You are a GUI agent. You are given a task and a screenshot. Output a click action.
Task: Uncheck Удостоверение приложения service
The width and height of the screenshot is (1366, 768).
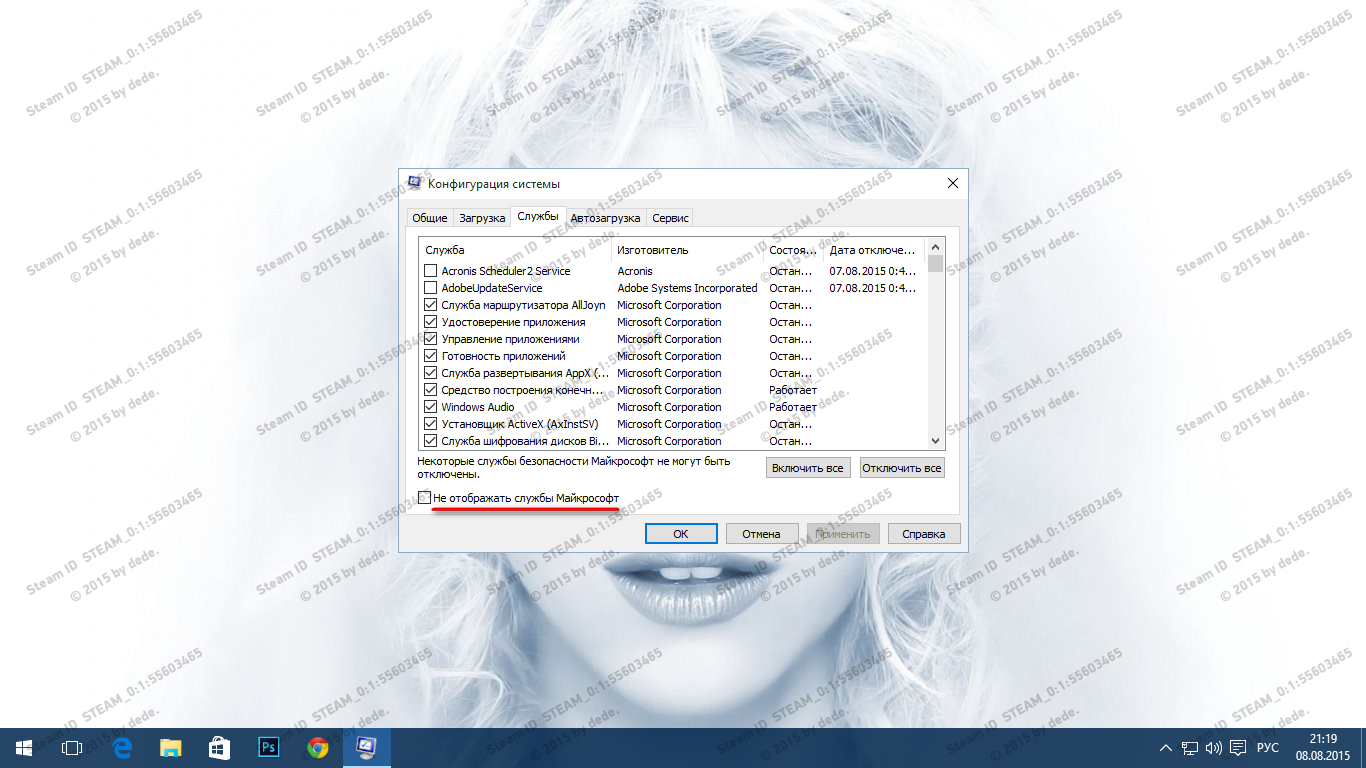coord(430,322)
